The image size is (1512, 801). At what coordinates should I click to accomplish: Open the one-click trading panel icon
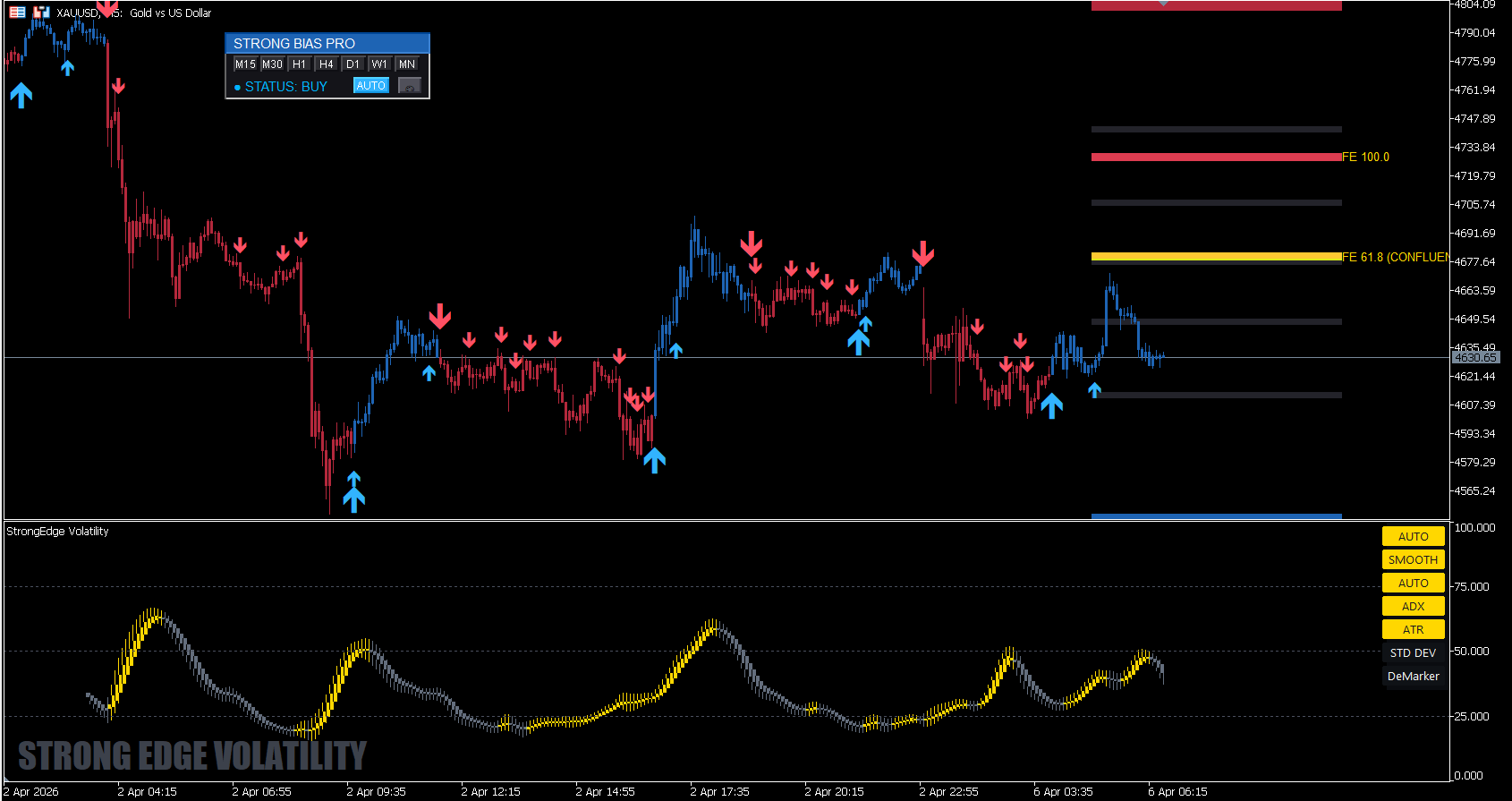17,13
